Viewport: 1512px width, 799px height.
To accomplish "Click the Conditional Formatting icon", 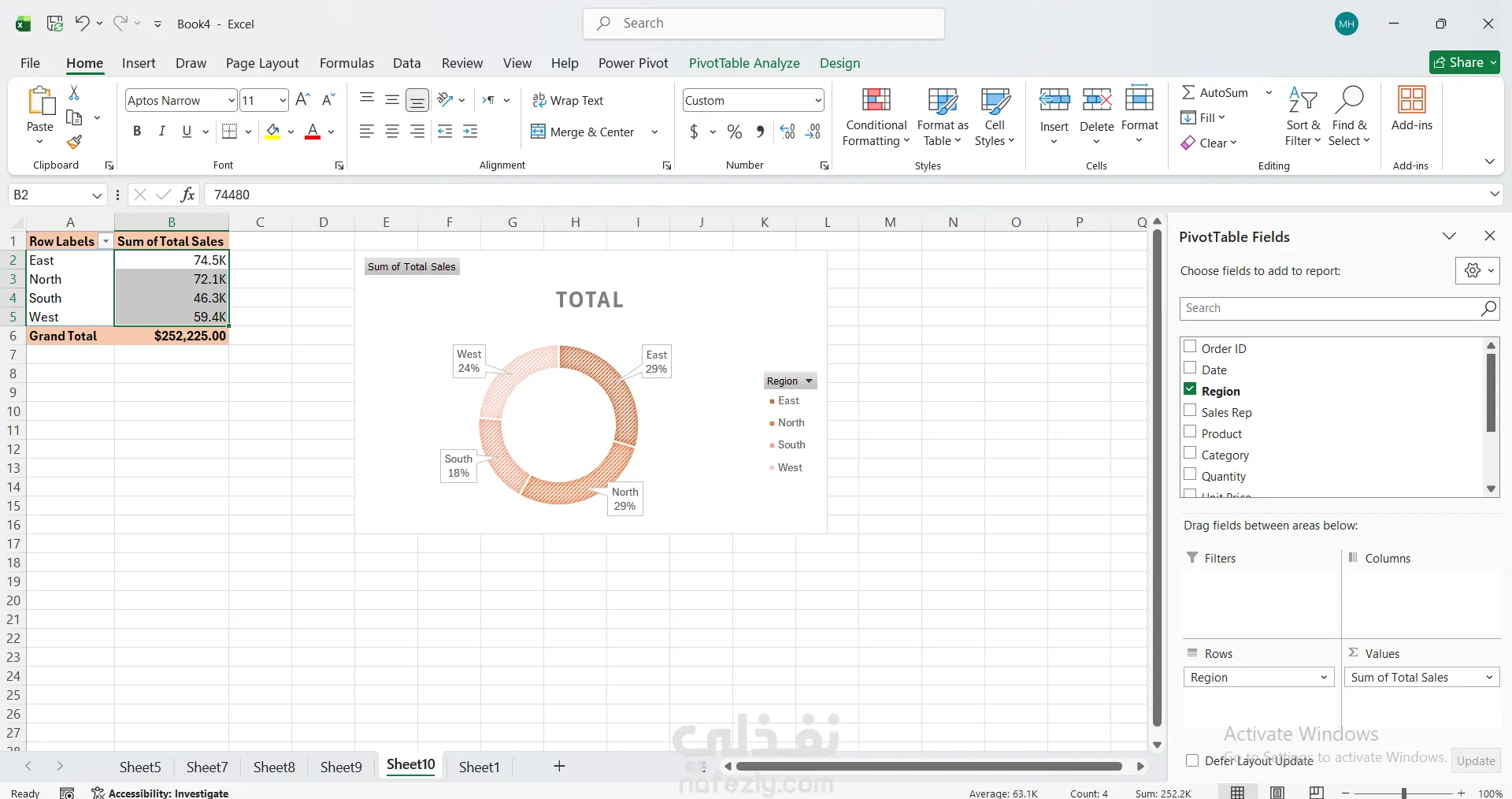I will coord(876,101).
